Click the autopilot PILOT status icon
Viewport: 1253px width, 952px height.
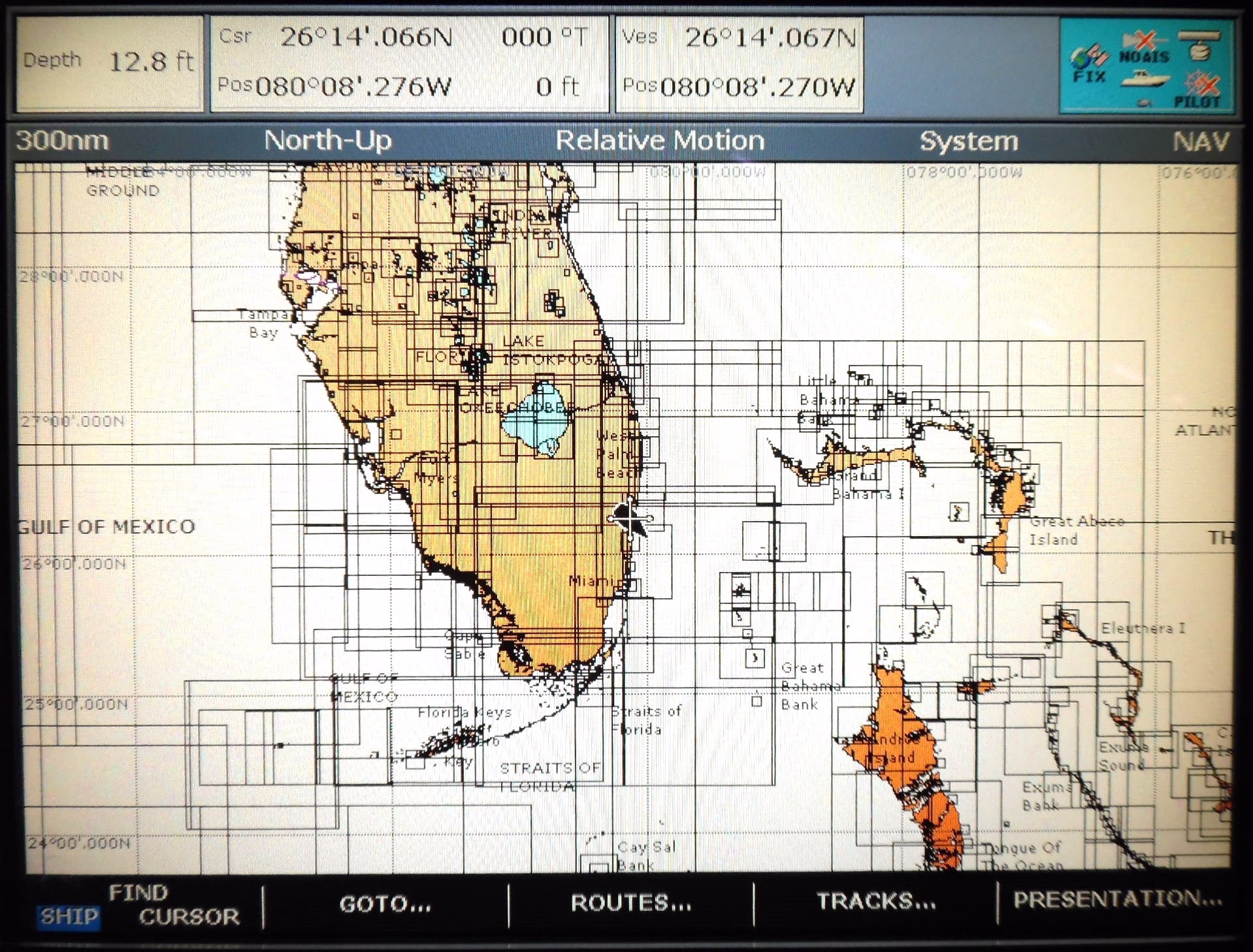[1198, 91]
